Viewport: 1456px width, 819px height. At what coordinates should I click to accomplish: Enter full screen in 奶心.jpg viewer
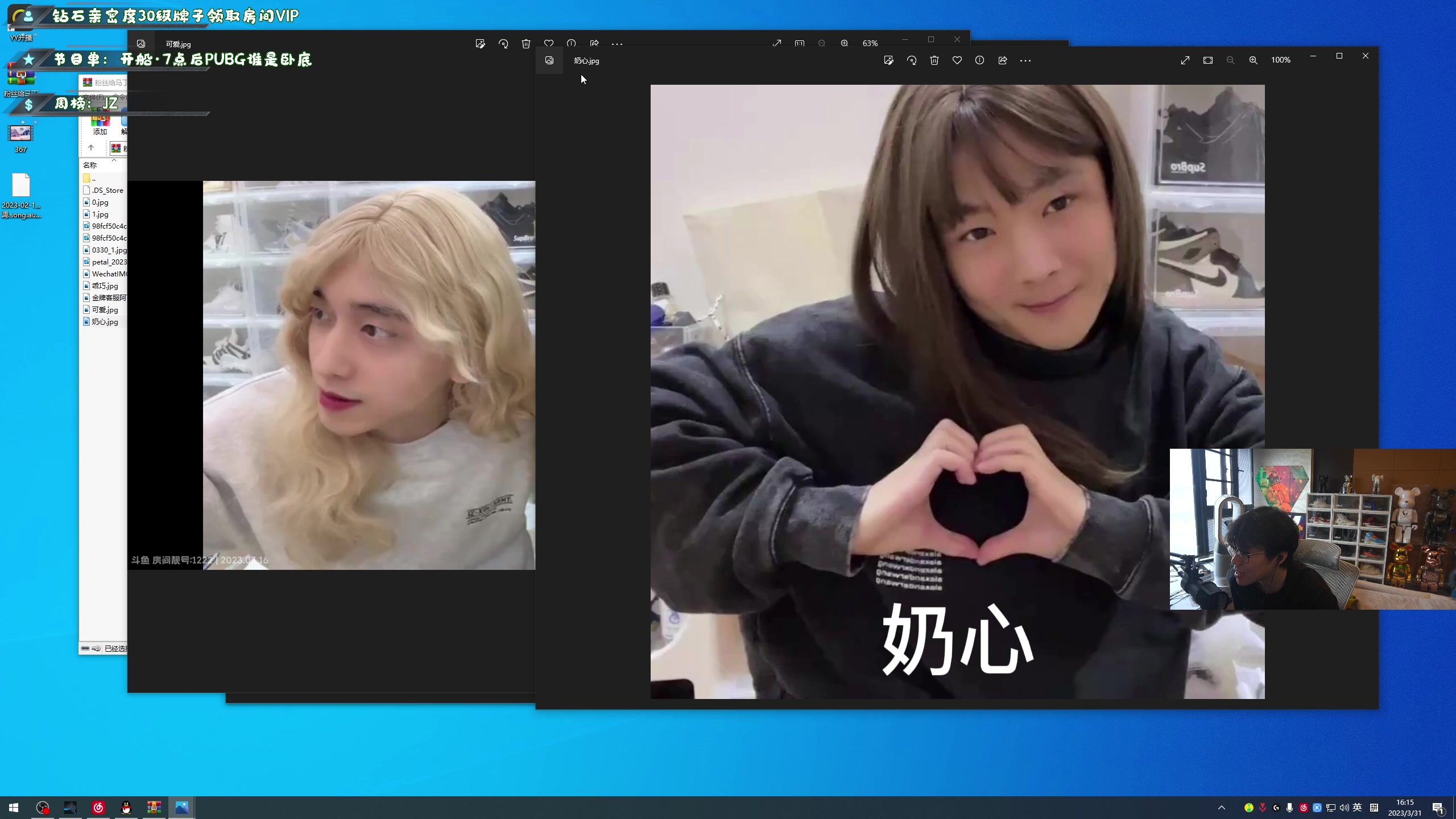(x=1185, y=60)
